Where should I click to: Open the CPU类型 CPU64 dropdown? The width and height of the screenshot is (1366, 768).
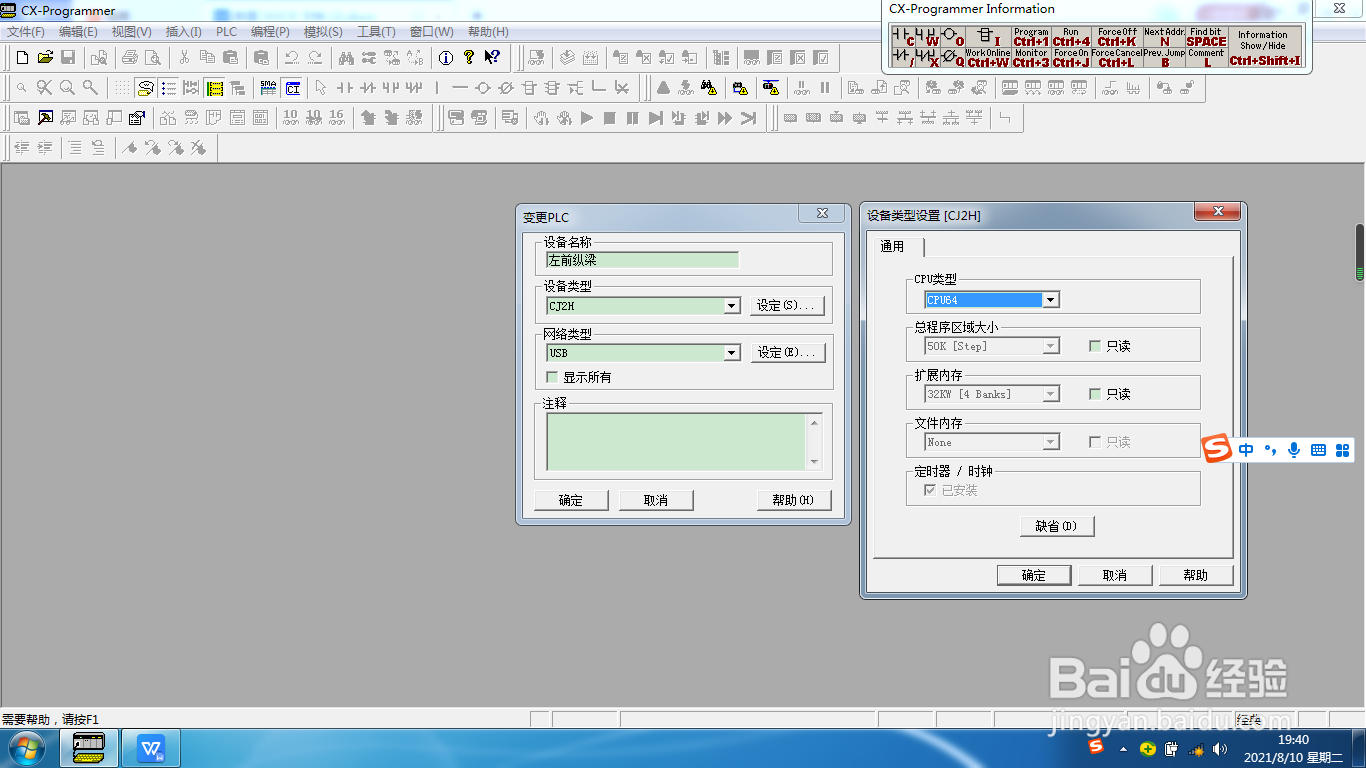pos(1050,300)
